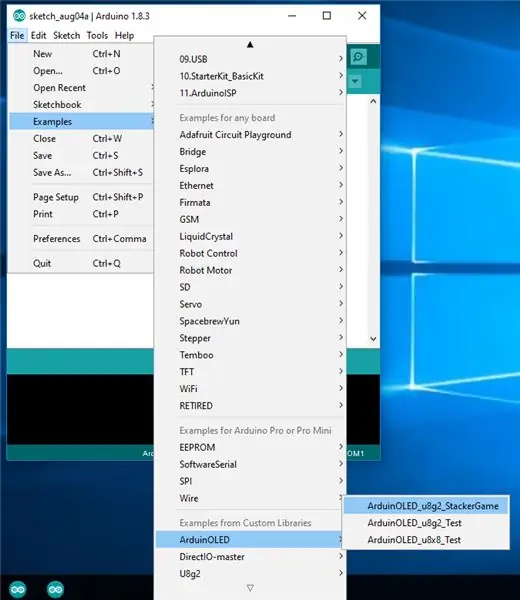
Task: Choose Quit in the File menu
Action: (81, 263)
